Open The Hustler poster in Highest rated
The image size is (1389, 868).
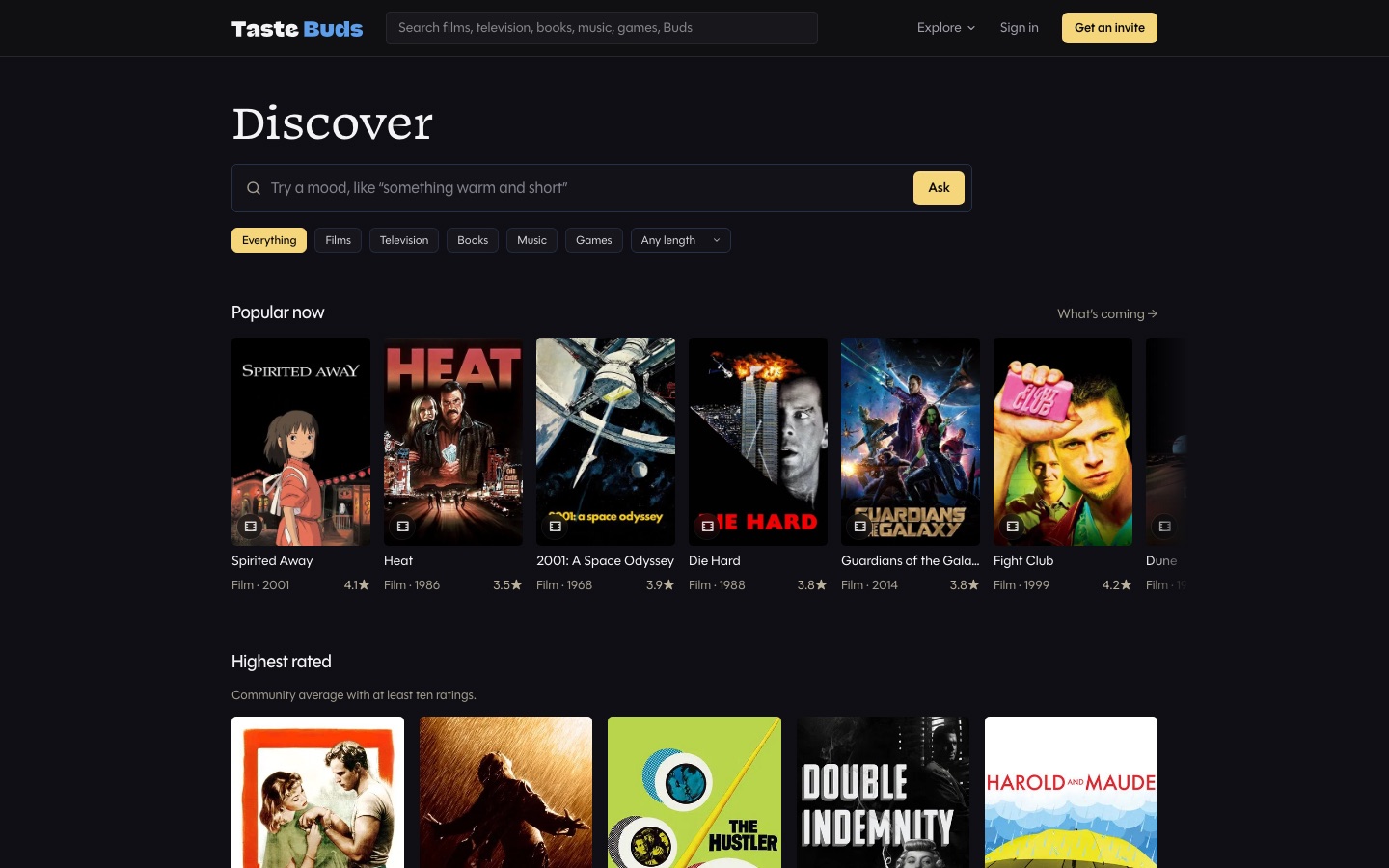coord(694,793)
